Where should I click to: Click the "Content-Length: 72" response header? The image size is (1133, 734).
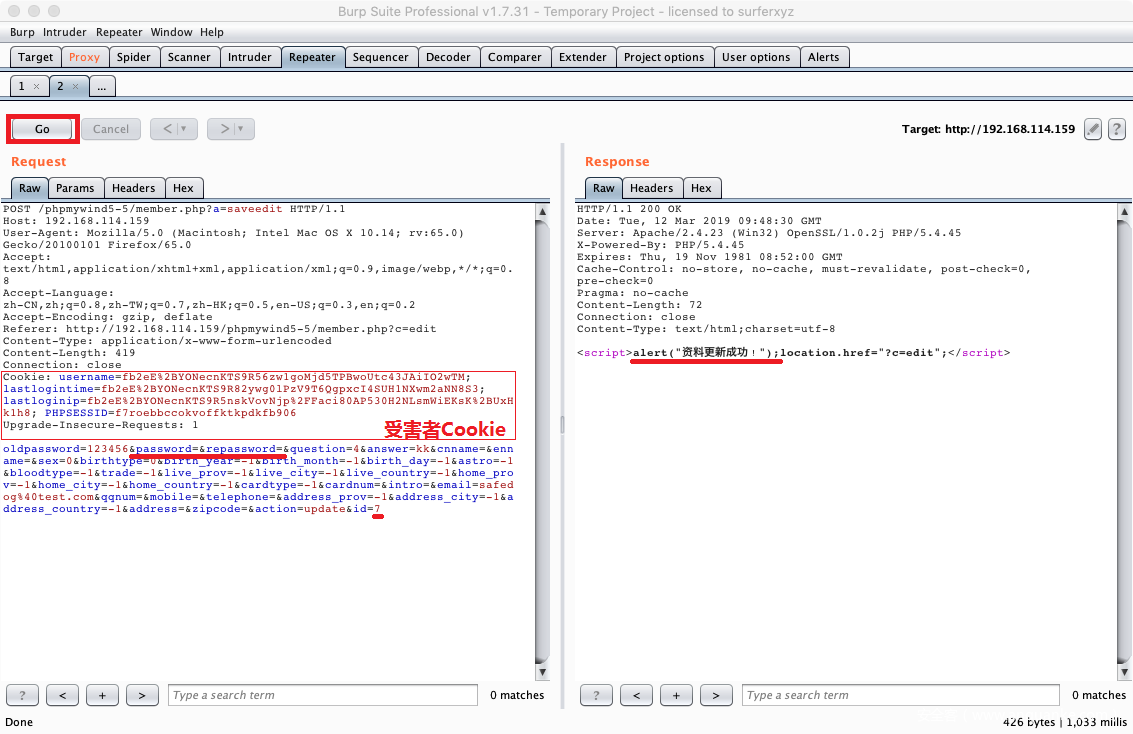click(x=639, y=306)
